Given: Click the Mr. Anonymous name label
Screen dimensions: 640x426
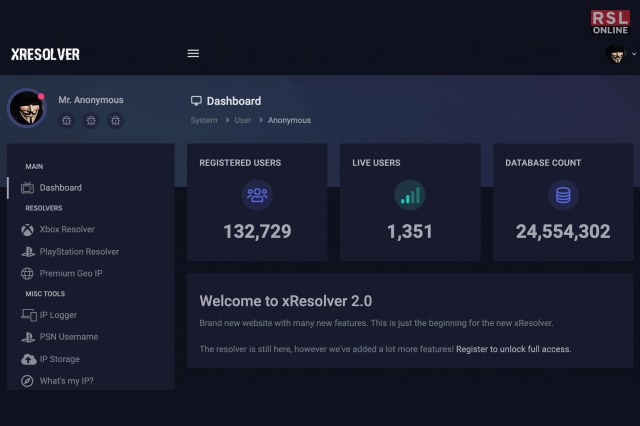Looking at the screenshot, I should click(x=91, y=100).
